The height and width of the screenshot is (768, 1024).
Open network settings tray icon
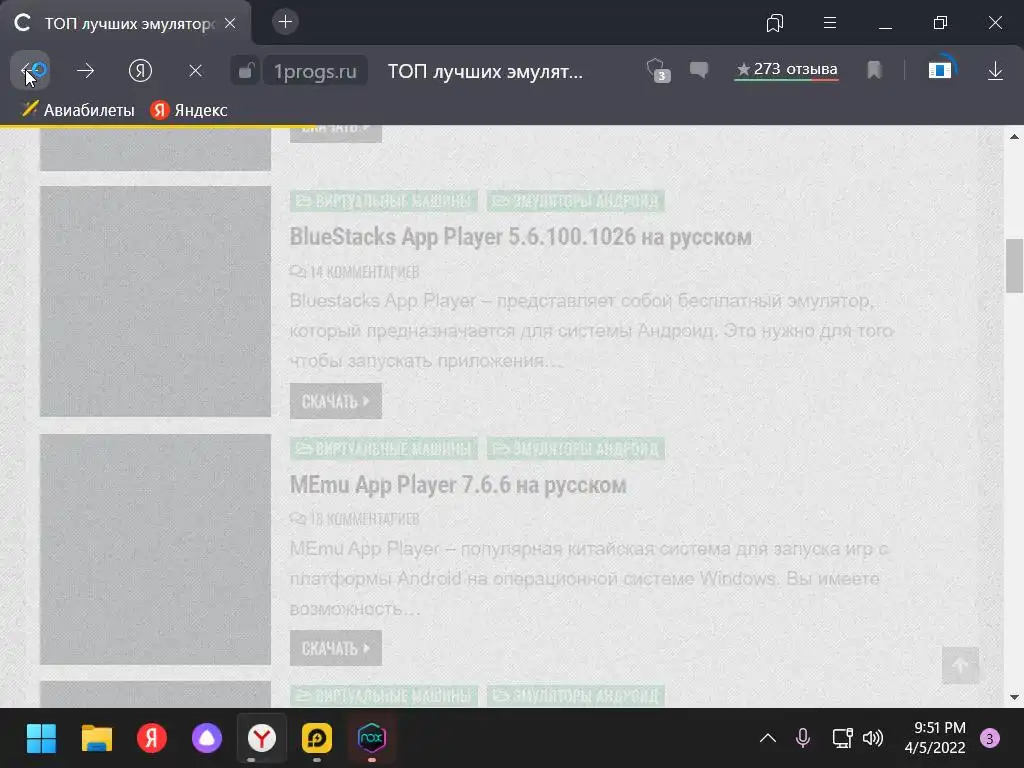click(842, 739)
